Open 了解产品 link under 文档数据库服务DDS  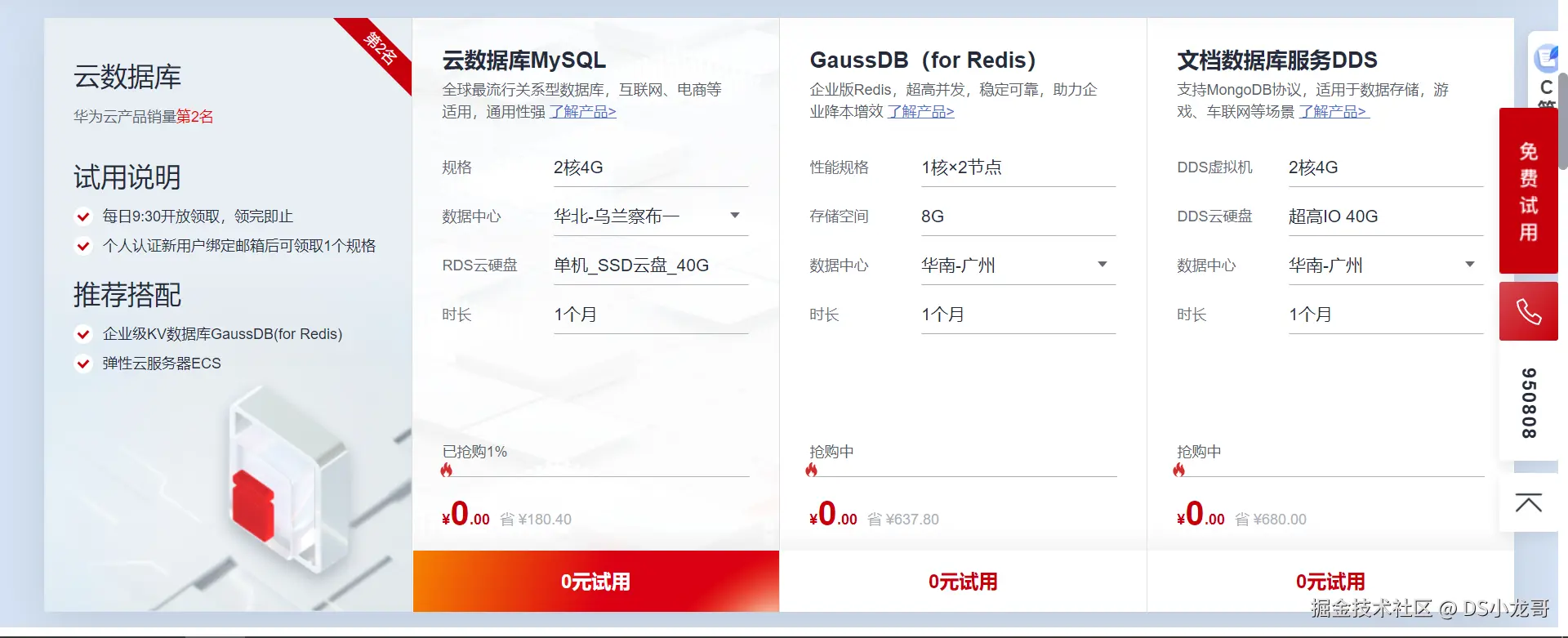coord(1334,112)
